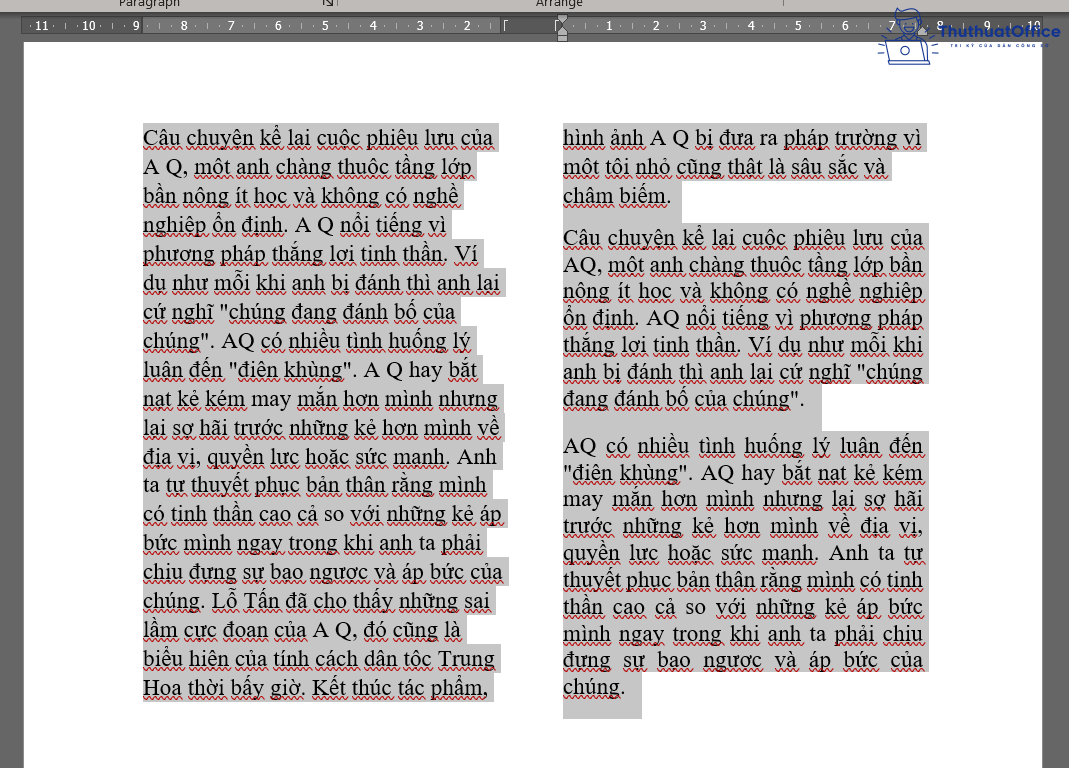The width and height of the screenshot is (1069, 768).
Task: Click the line "nạt kẻ kém may mắn hơn mình nhưng"
Action: click(x=320, y=399)
